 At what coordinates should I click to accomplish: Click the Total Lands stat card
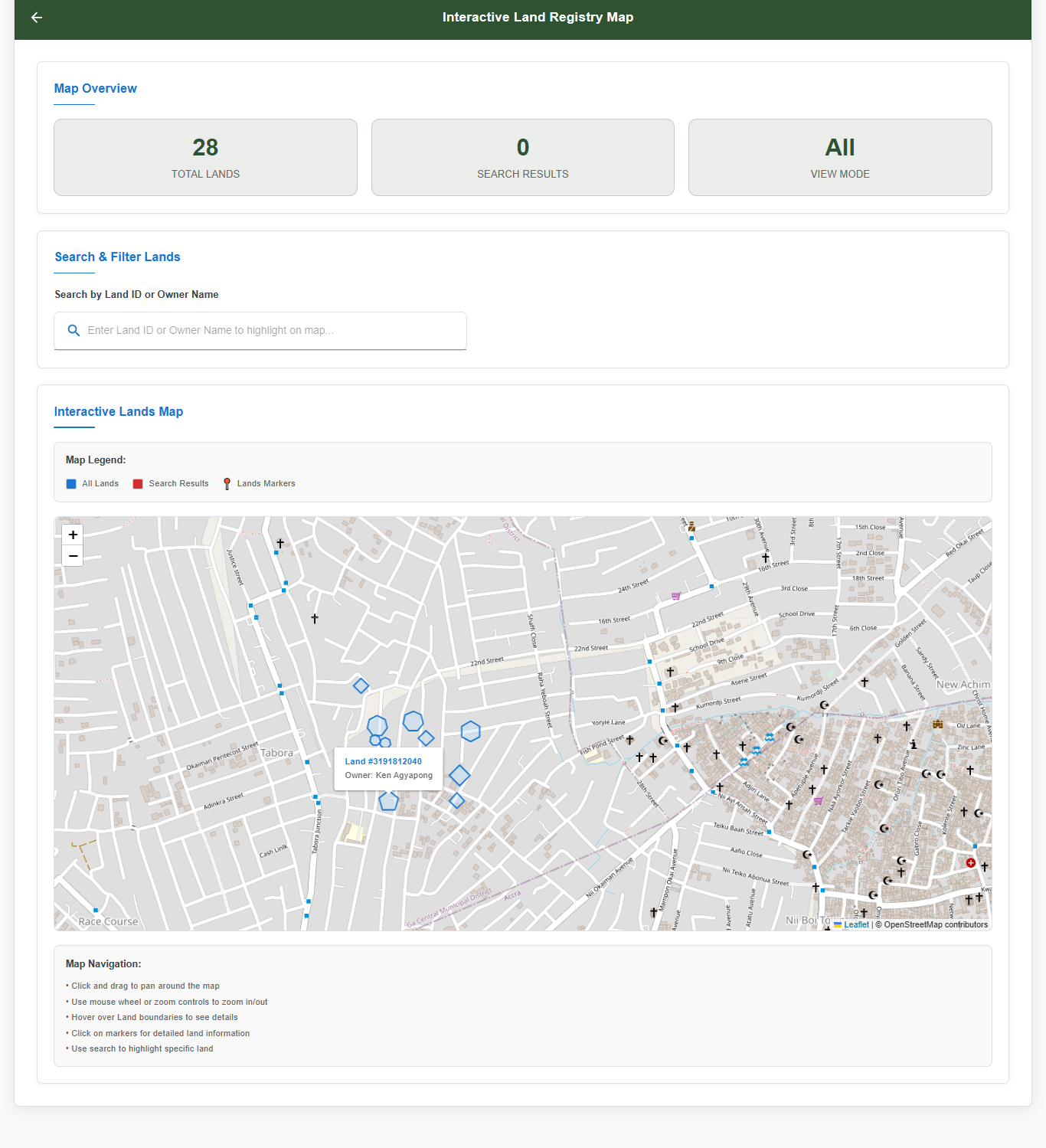tap(205, 158)
